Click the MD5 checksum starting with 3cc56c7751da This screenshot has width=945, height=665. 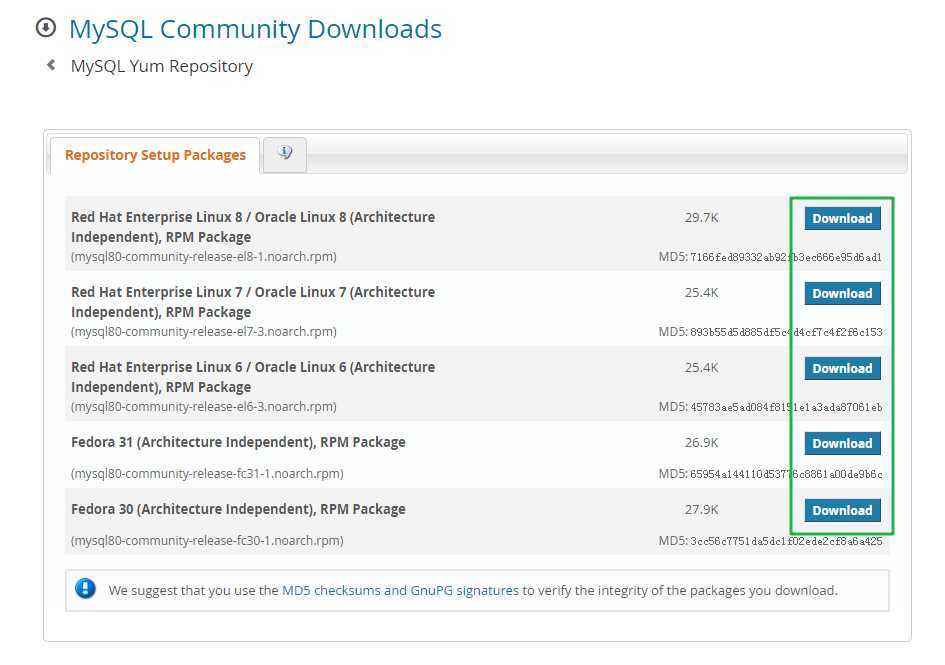[x=786, y=541]
